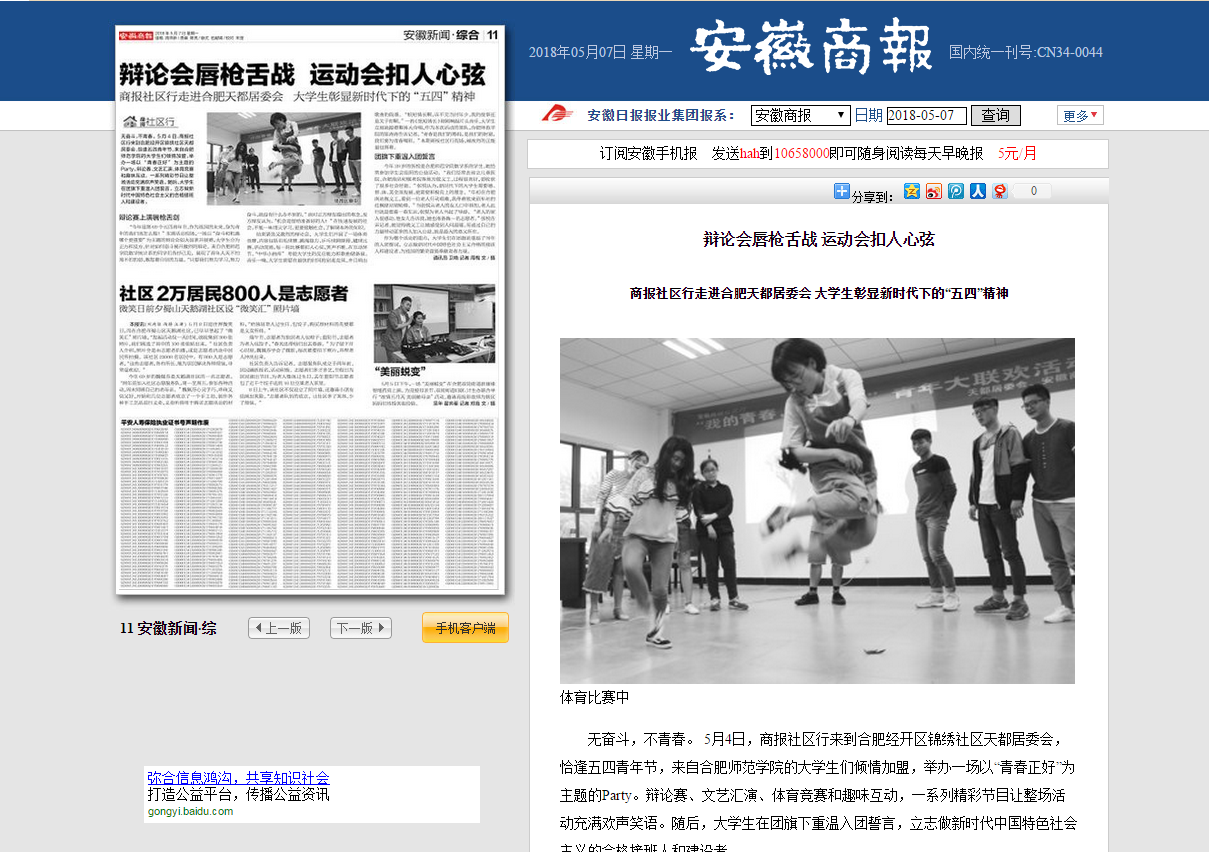This screenshot has height=852, width=1209.
Task: Share article to Renren icon
Action: pos(977,191)
